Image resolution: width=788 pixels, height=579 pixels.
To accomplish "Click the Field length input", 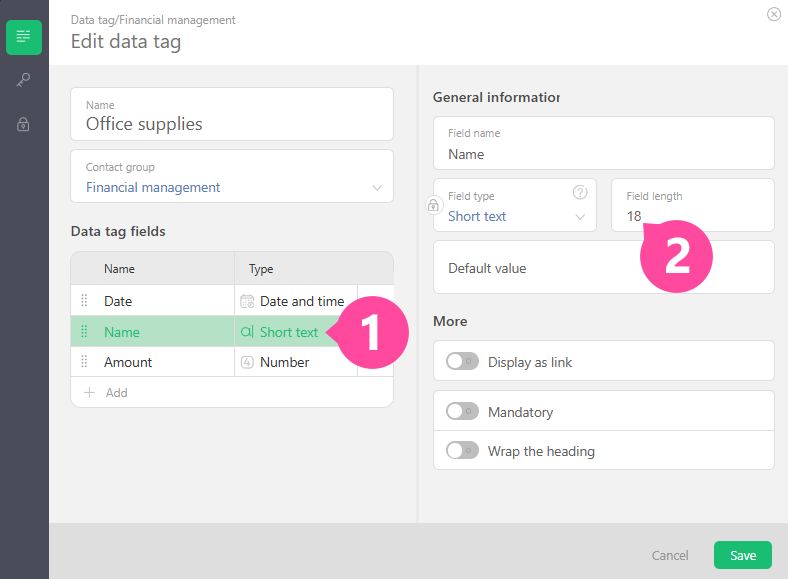I will point(693,205).
